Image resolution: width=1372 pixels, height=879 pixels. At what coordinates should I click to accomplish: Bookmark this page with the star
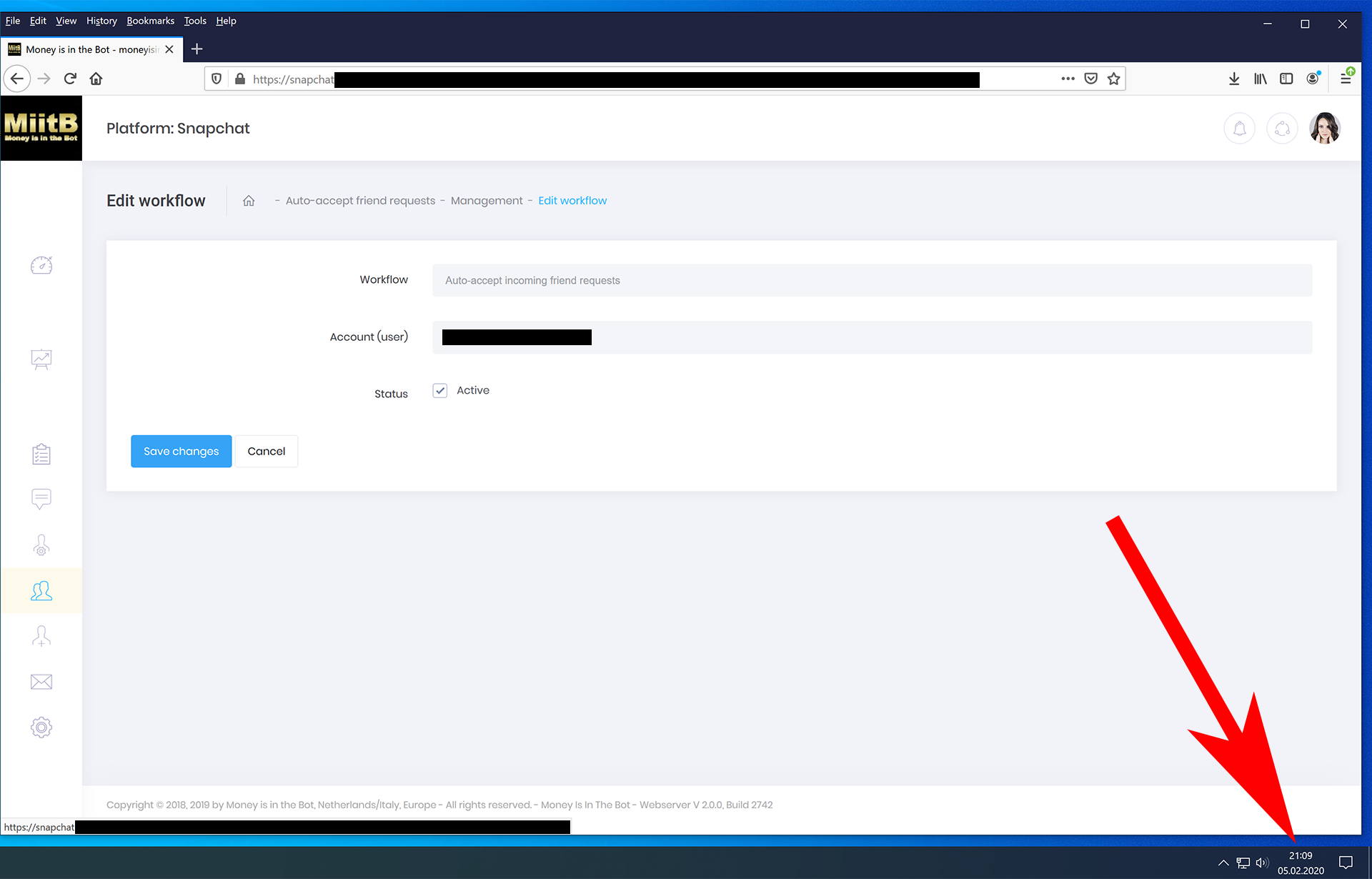[1114, 79]
